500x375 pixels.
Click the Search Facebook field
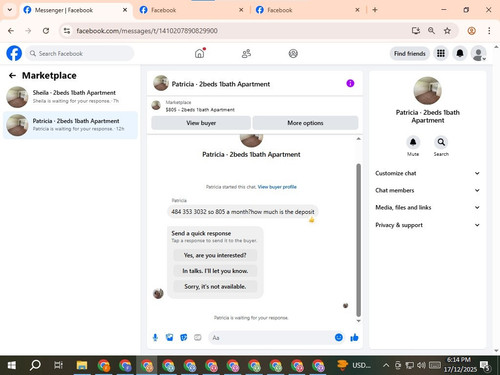[x=80, y=53]
